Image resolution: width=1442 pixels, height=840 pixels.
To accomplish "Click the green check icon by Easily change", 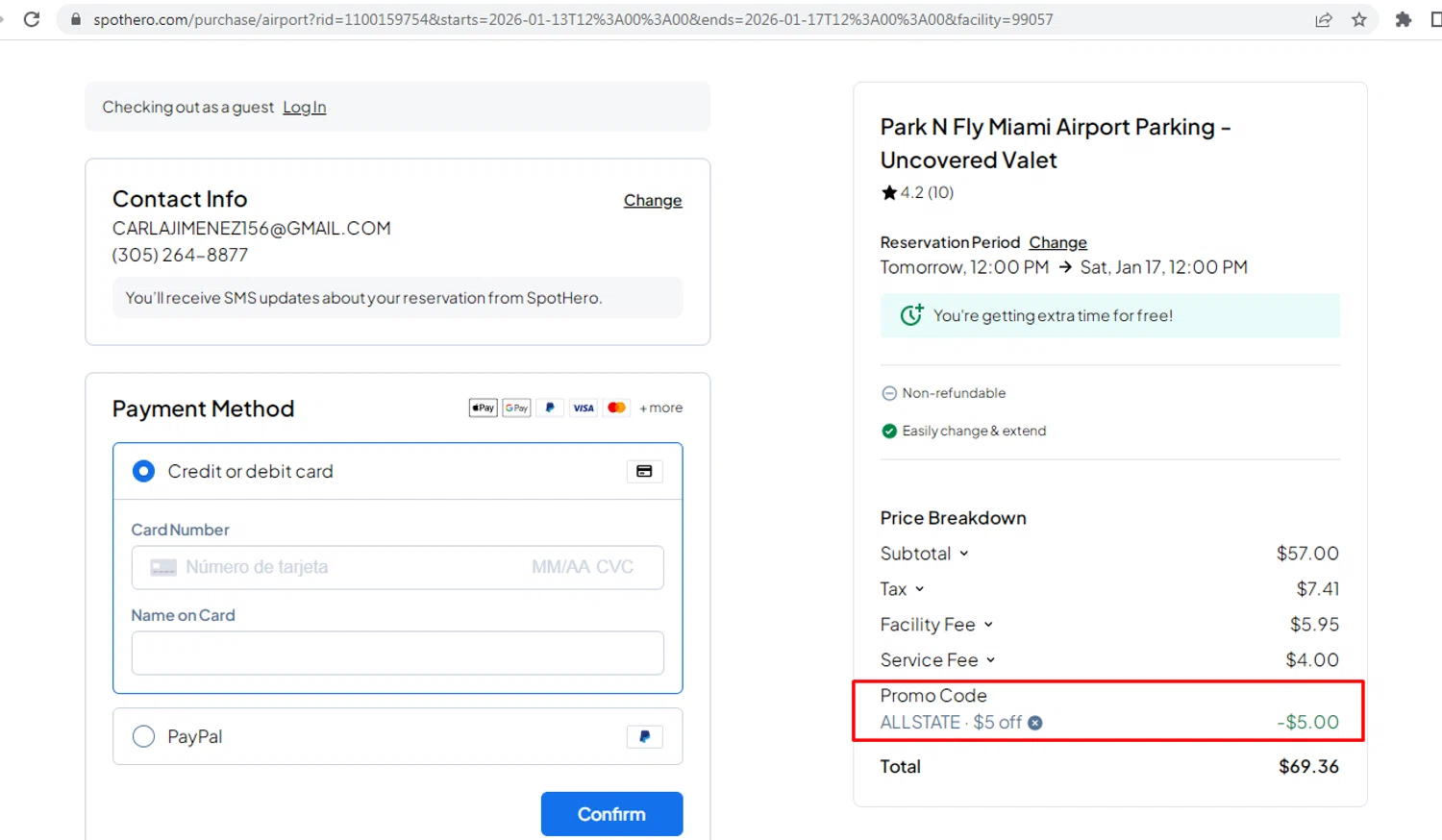I will 889,431.
